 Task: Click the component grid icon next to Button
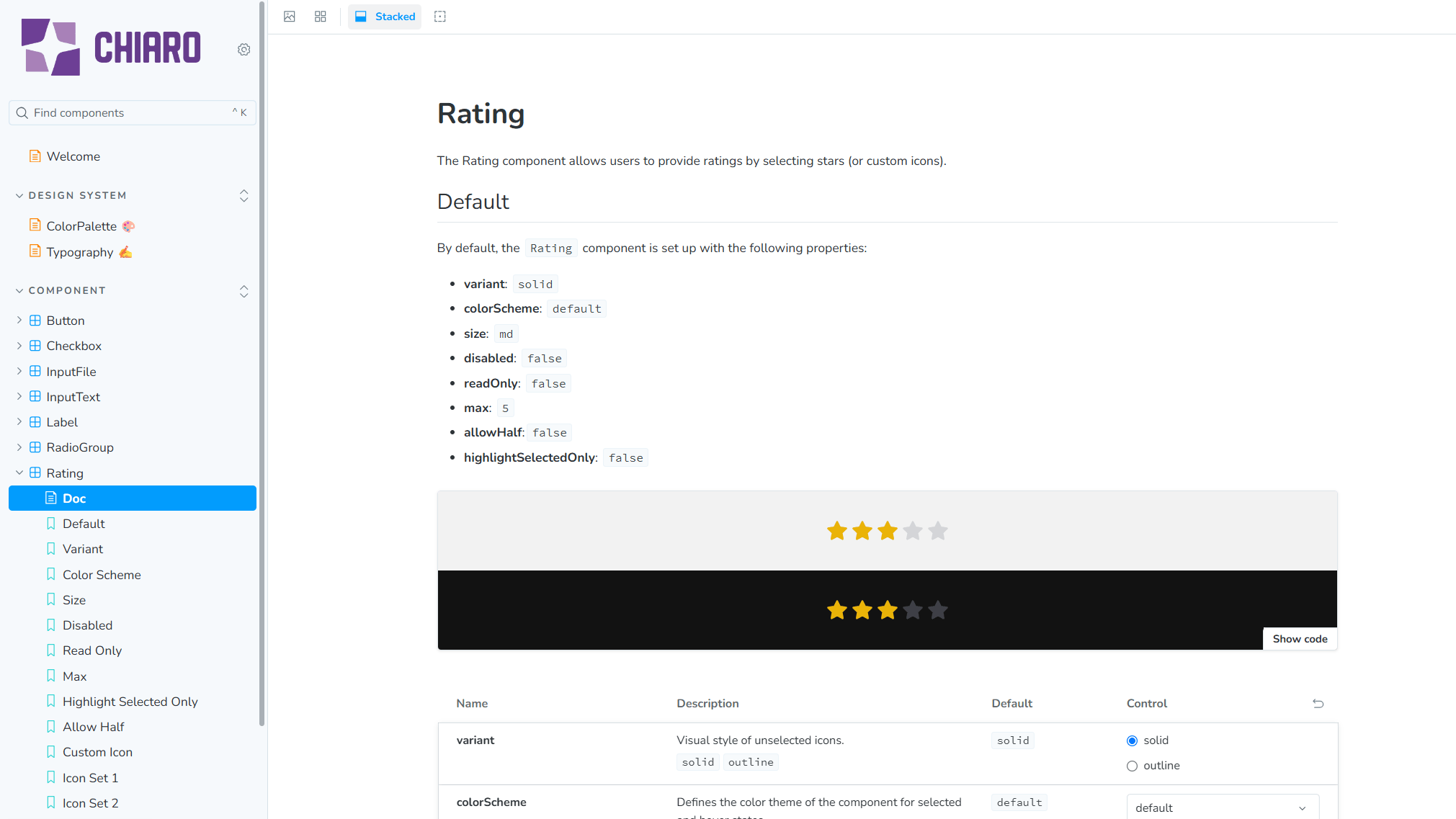(x=35, y=320)
